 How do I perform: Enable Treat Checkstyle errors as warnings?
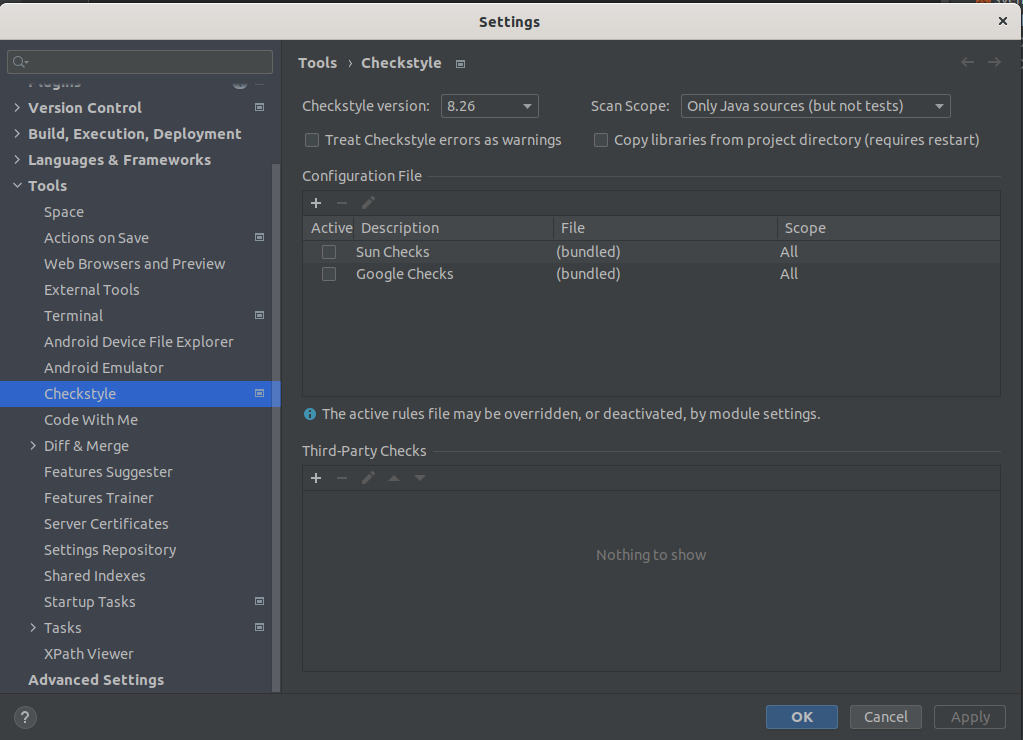tap(313, 140)
